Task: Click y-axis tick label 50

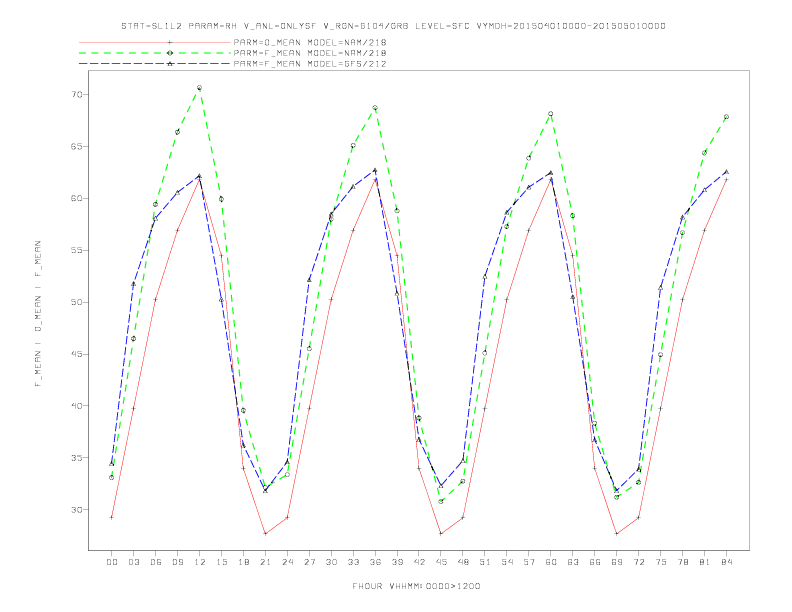Action: 77,302
